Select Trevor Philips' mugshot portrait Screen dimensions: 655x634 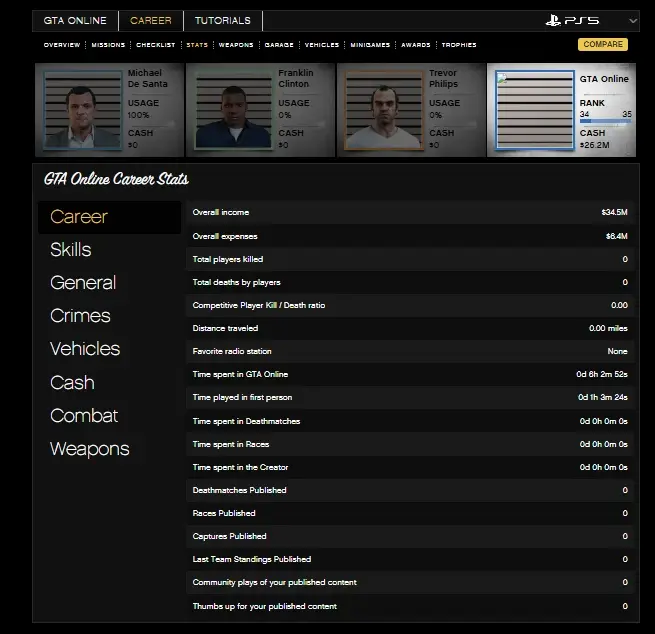381,110
